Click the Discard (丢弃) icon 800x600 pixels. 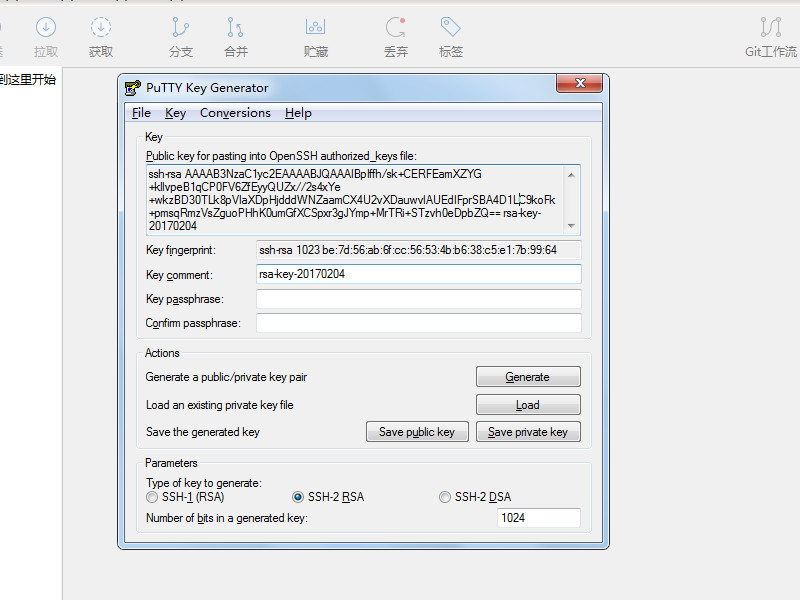(x=396, y=28)
